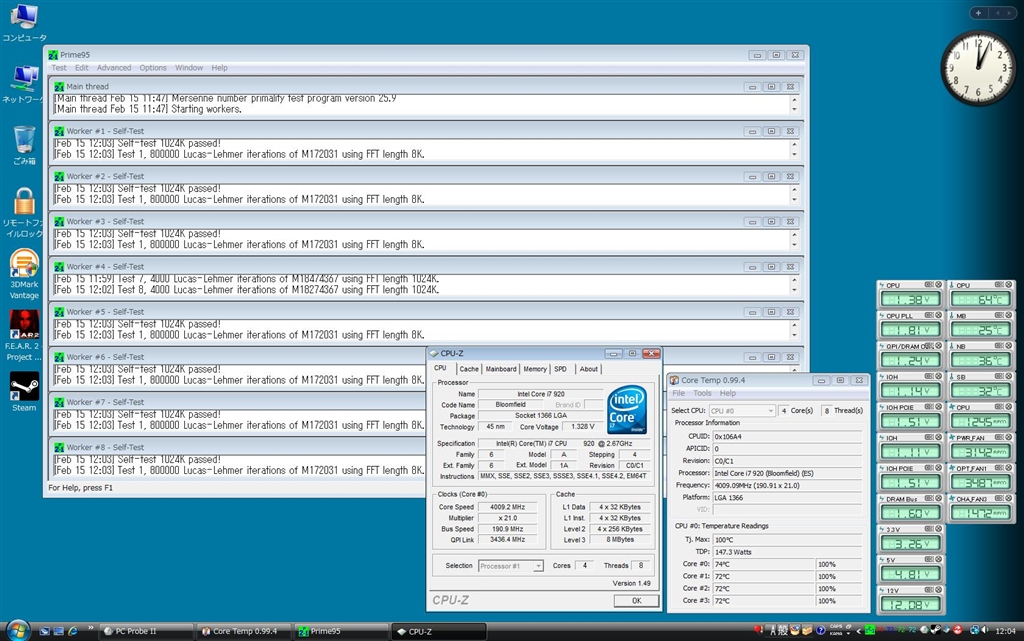Click the analog clock gadget
This screenshot has height=641, width=1024.
pos(977,68)
